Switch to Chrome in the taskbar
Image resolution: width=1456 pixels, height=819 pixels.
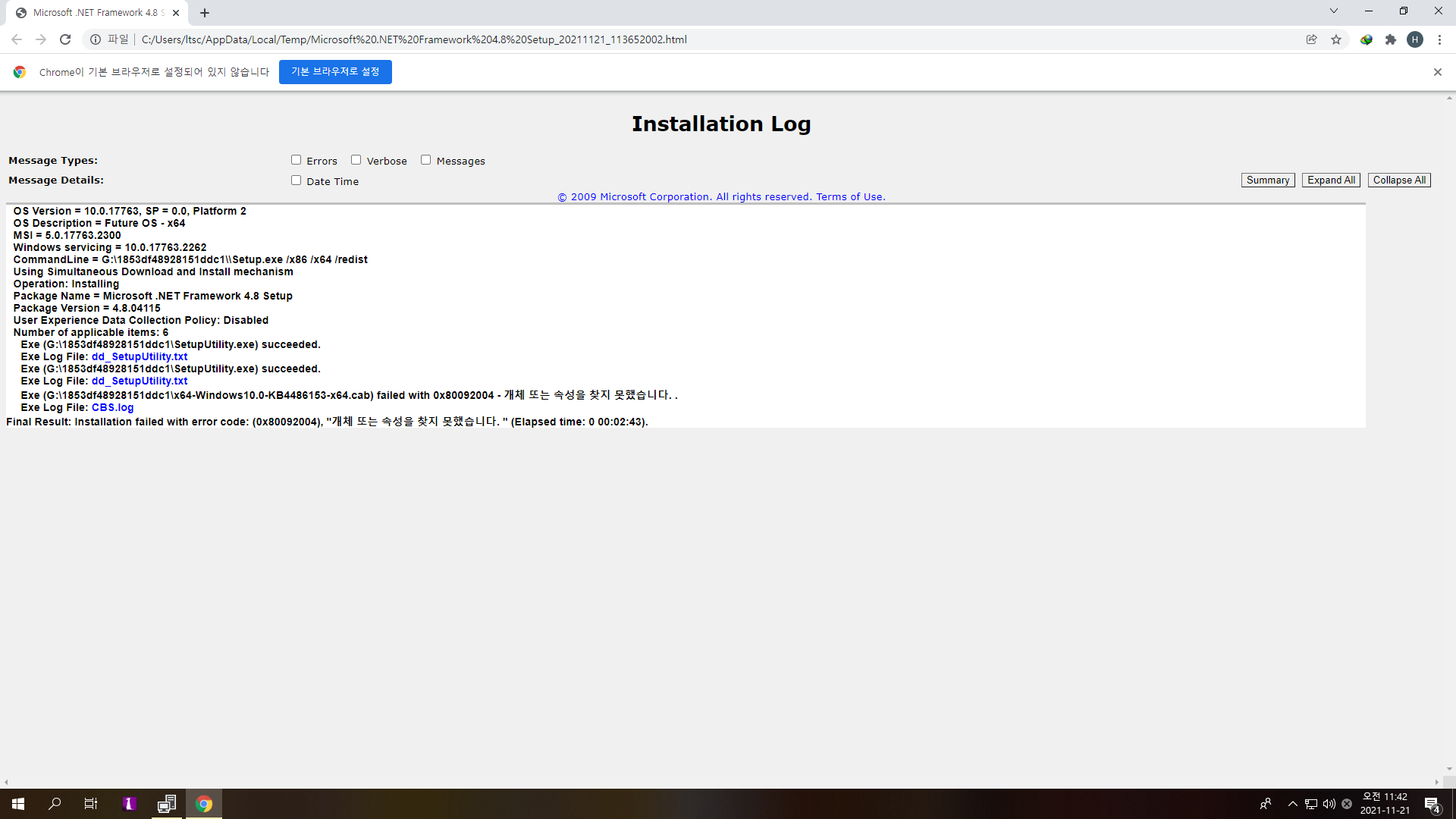(204, 804)
